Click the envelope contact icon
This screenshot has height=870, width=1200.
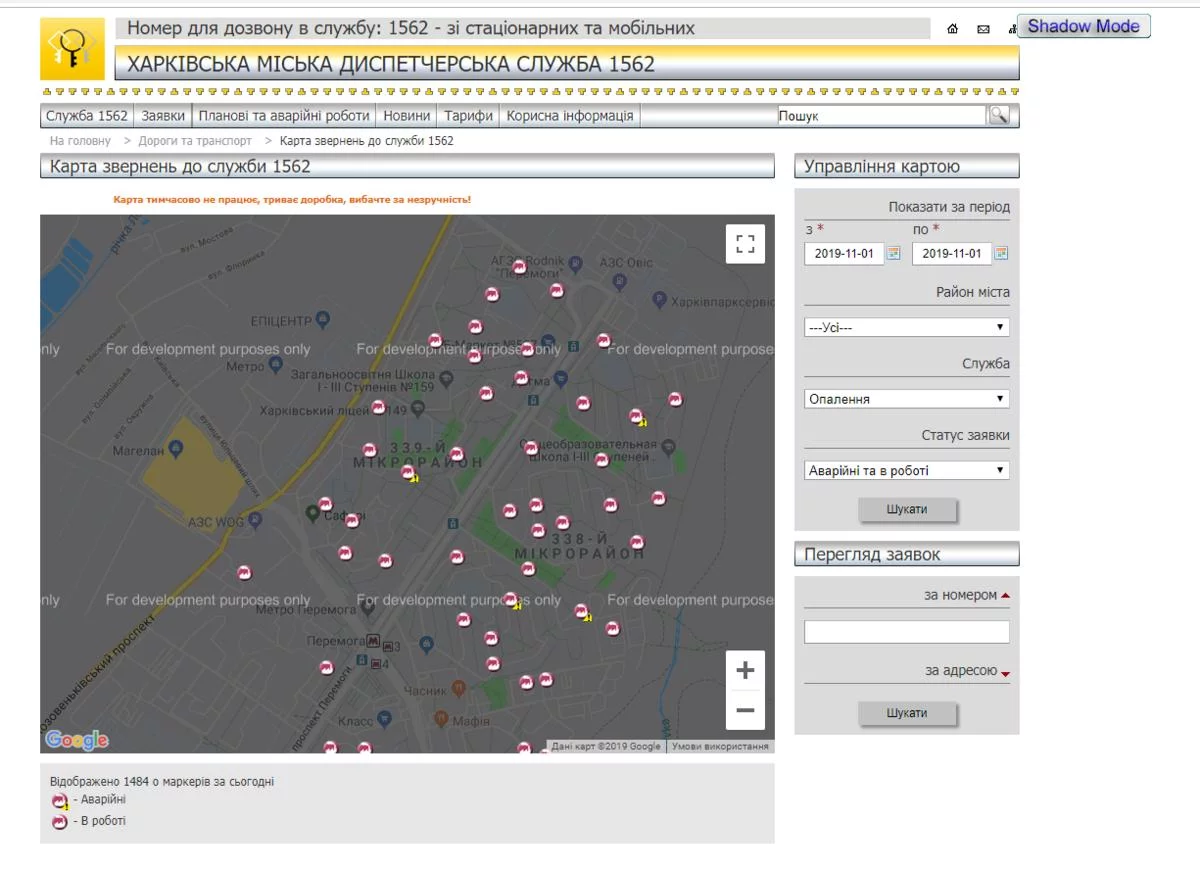(983, 29)
